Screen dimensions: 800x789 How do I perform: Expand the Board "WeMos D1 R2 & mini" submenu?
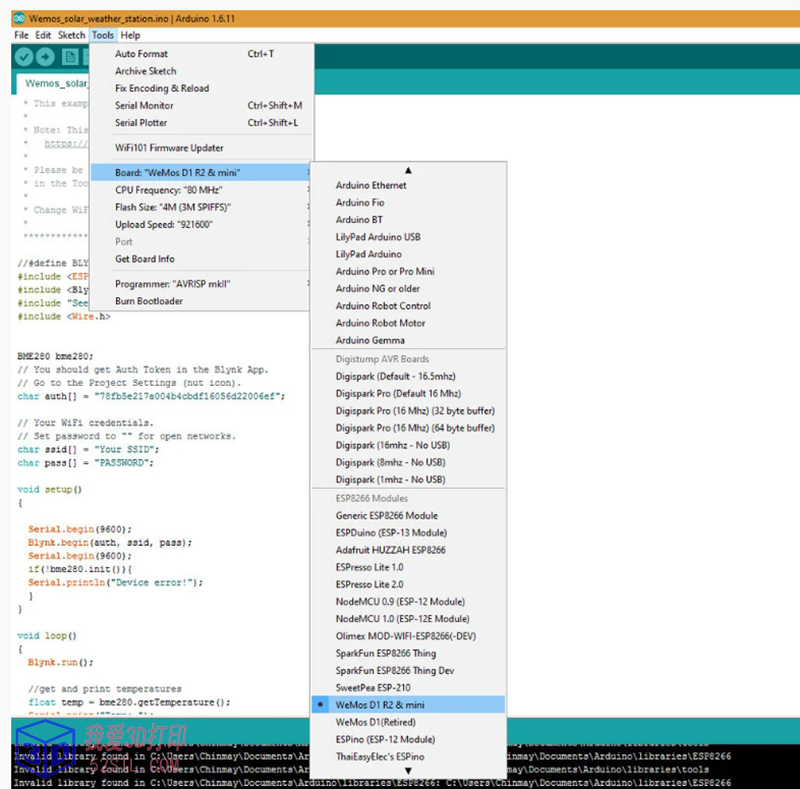pos(201,172)
